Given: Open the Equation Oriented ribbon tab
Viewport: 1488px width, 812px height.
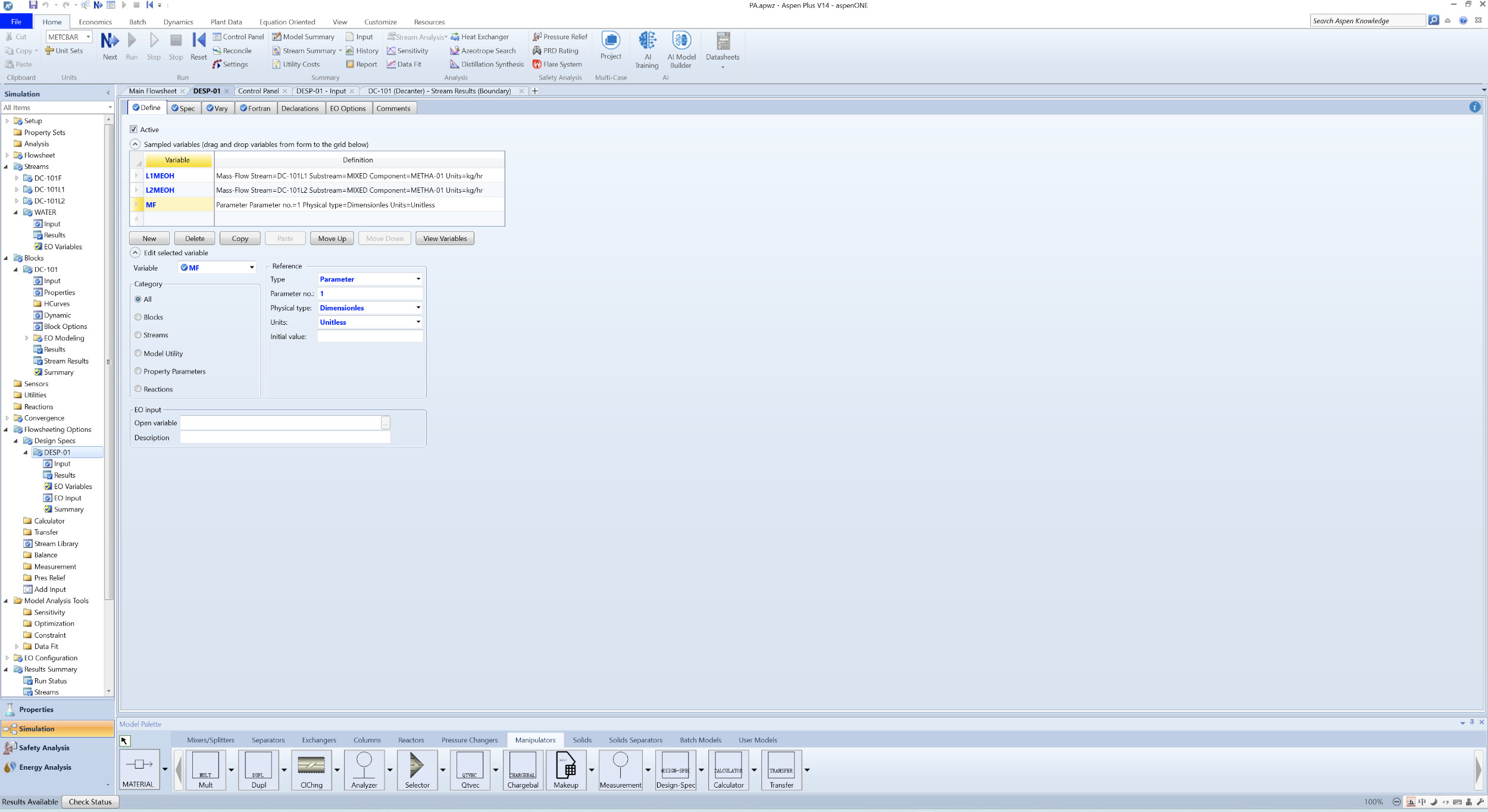Looking at the screenshot, I should point(287,22).
